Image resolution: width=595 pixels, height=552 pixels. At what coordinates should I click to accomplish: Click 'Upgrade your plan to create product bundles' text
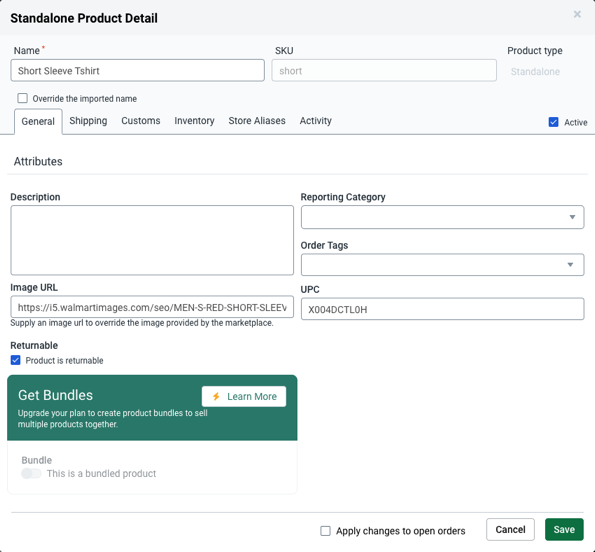pos(112,418)
